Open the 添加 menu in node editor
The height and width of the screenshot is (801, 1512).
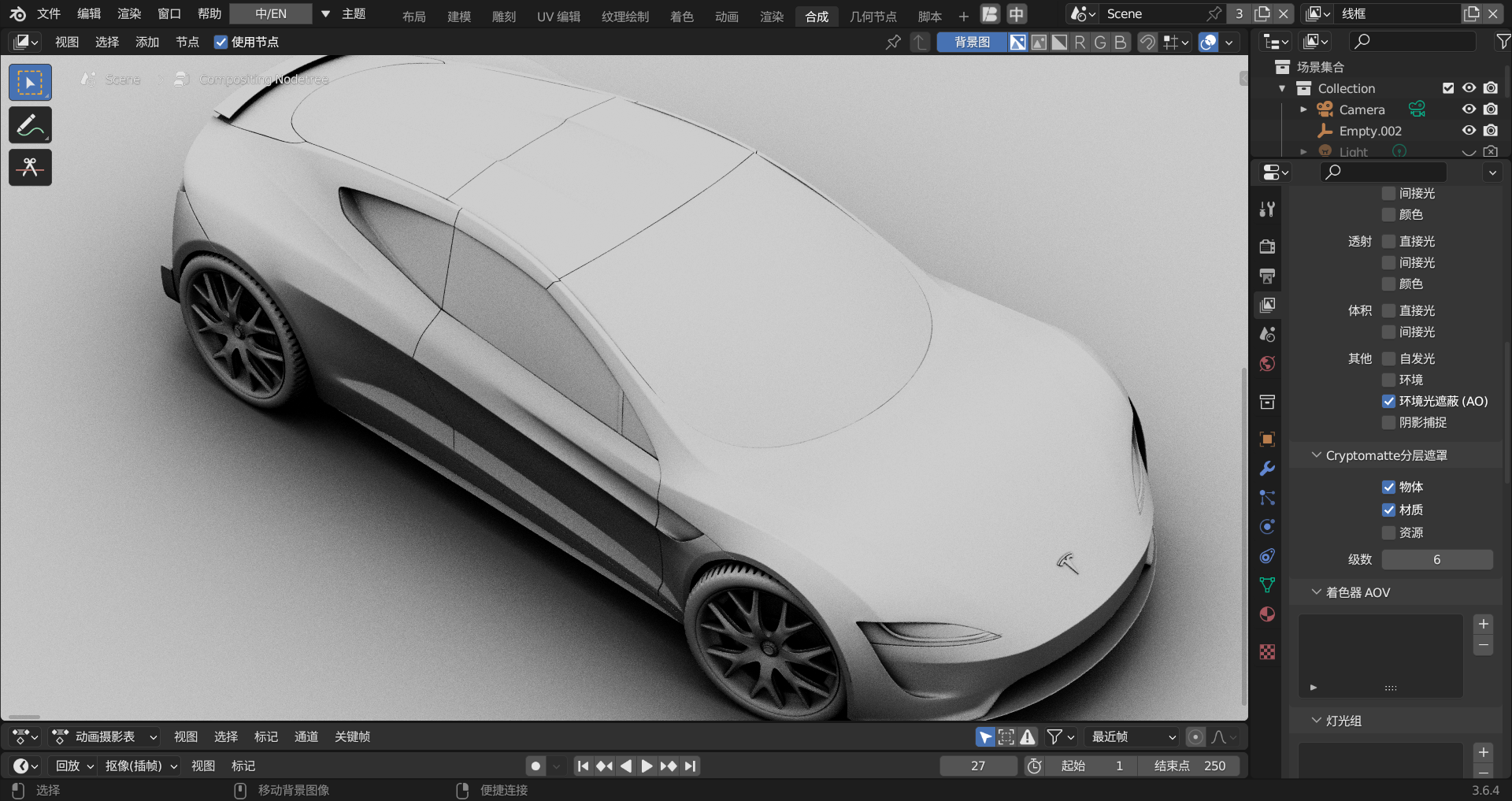(147, 42)
